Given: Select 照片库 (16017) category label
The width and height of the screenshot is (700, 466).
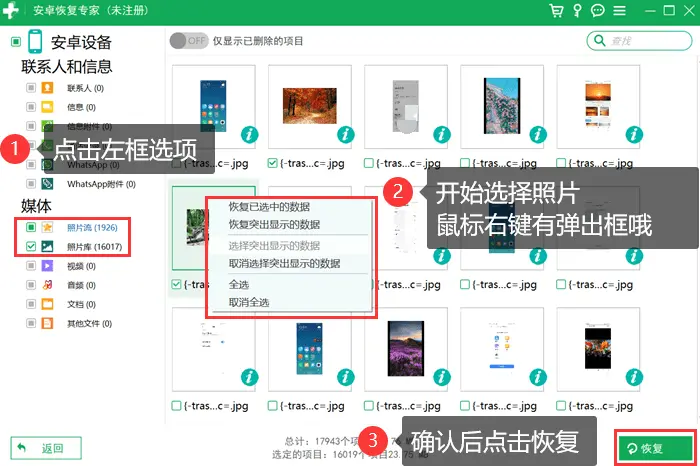Looking at the screenshot, I should 95,247.
